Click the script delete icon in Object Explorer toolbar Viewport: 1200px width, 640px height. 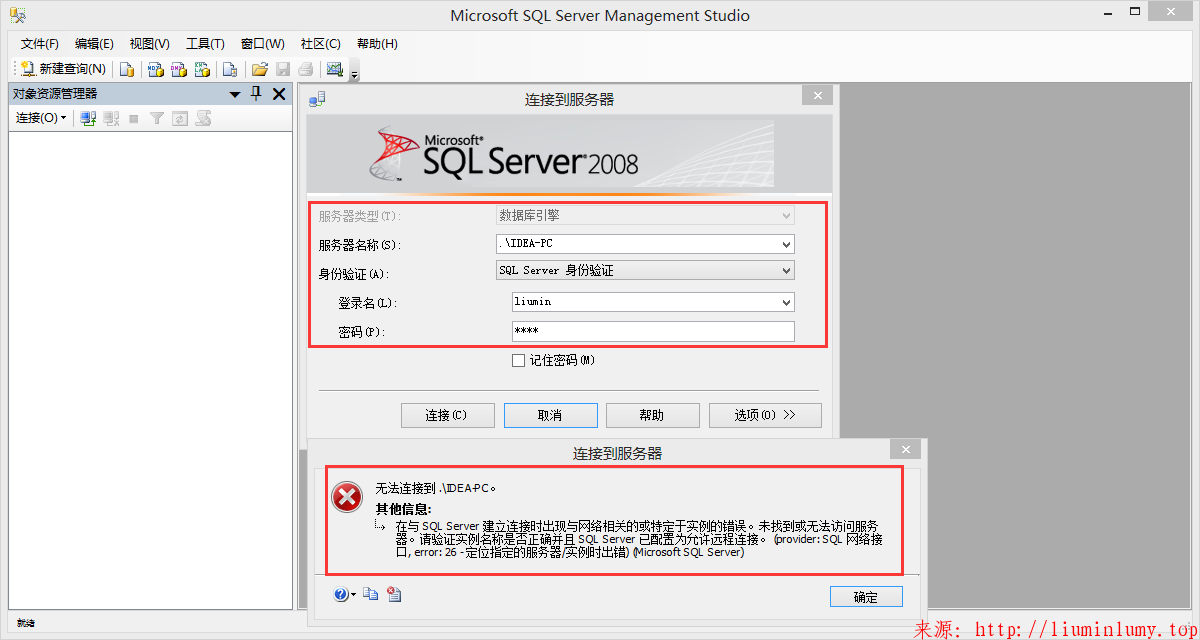[x=203, y=118]
